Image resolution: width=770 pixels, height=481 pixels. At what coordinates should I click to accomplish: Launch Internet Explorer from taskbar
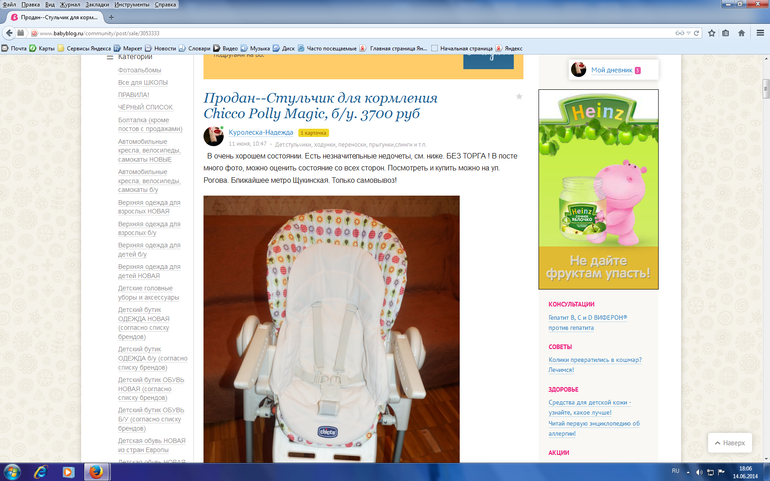coord(40,472)
